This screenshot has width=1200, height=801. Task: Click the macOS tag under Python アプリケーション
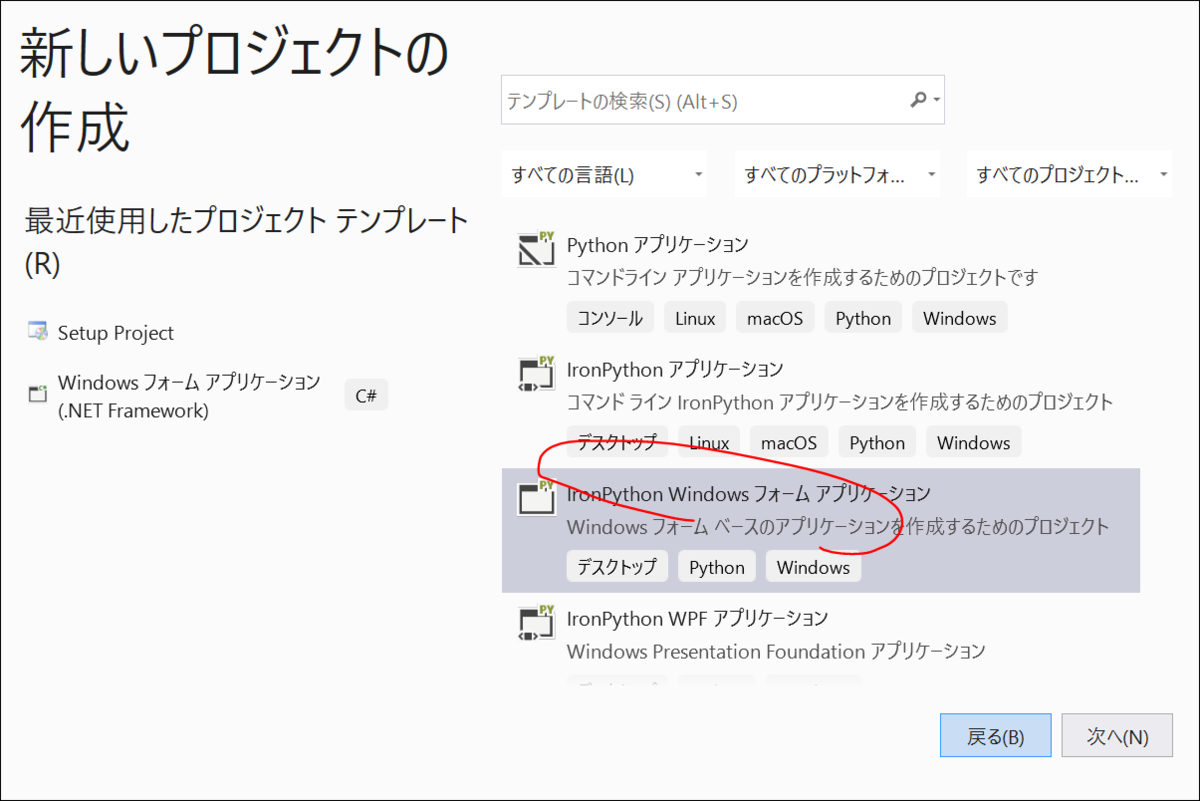775,318
